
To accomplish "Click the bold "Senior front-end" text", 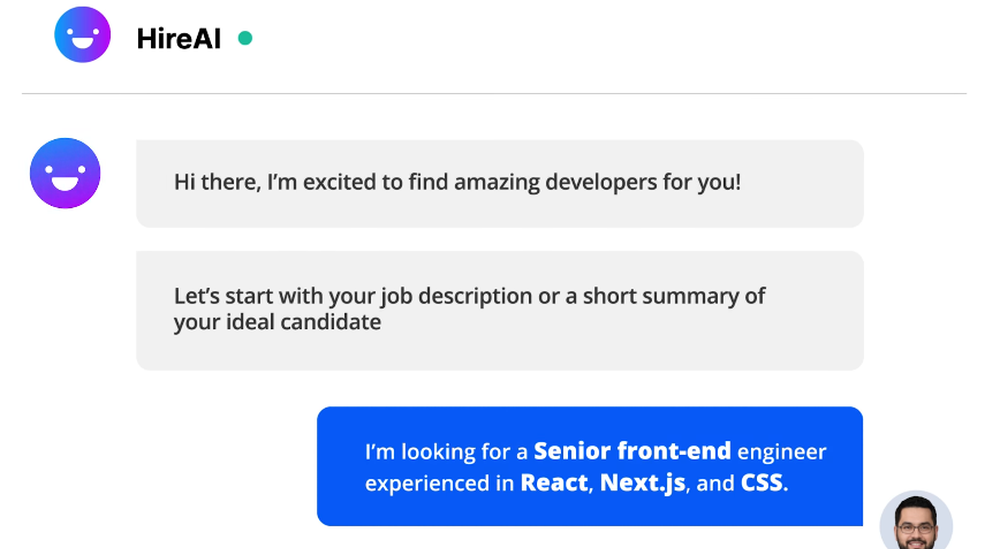I will (632, 451).
